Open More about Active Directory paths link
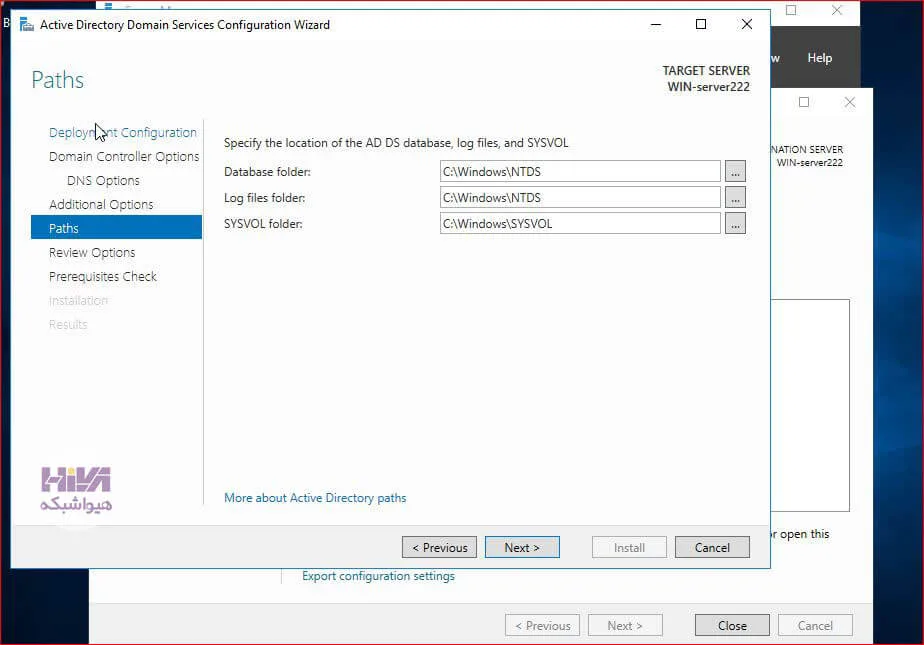The width and height of the screenshot is (924, 645). point(315,498)
